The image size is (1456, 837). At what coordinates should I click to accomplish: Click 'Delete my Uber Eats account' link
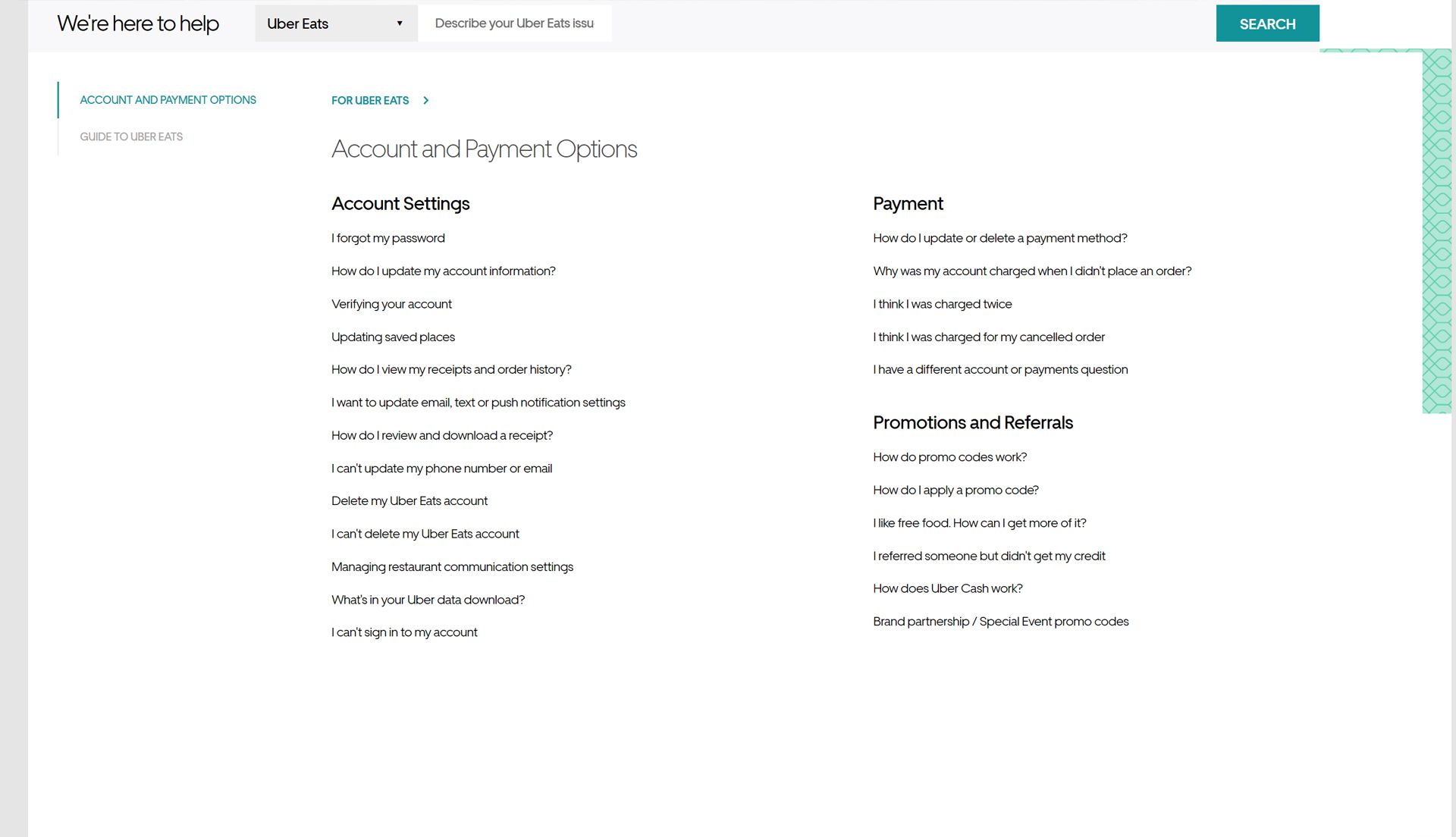tap(409, 500)
